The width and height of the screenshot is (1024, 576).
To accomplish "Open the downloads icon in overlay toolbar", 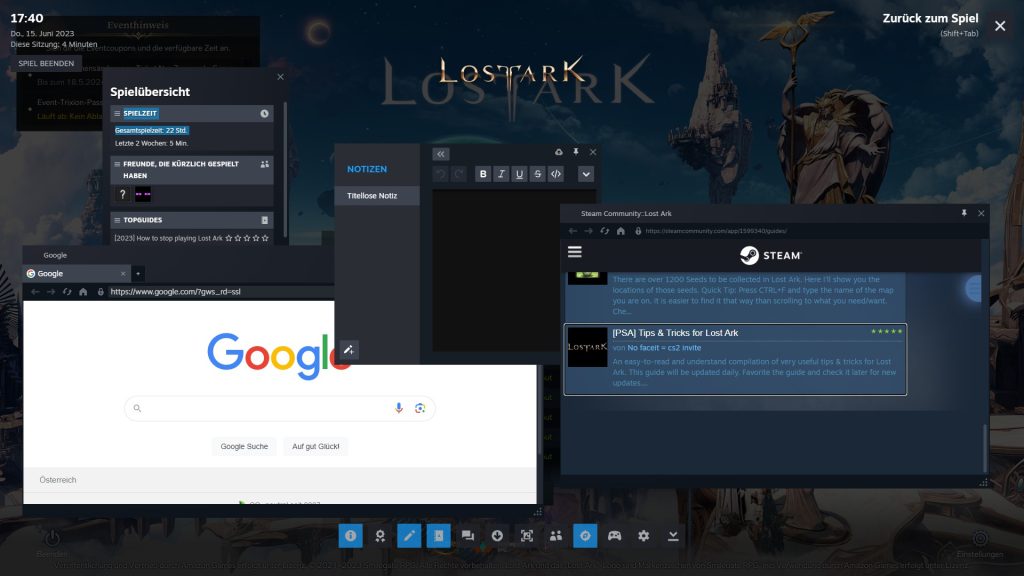I will point(498,536).
